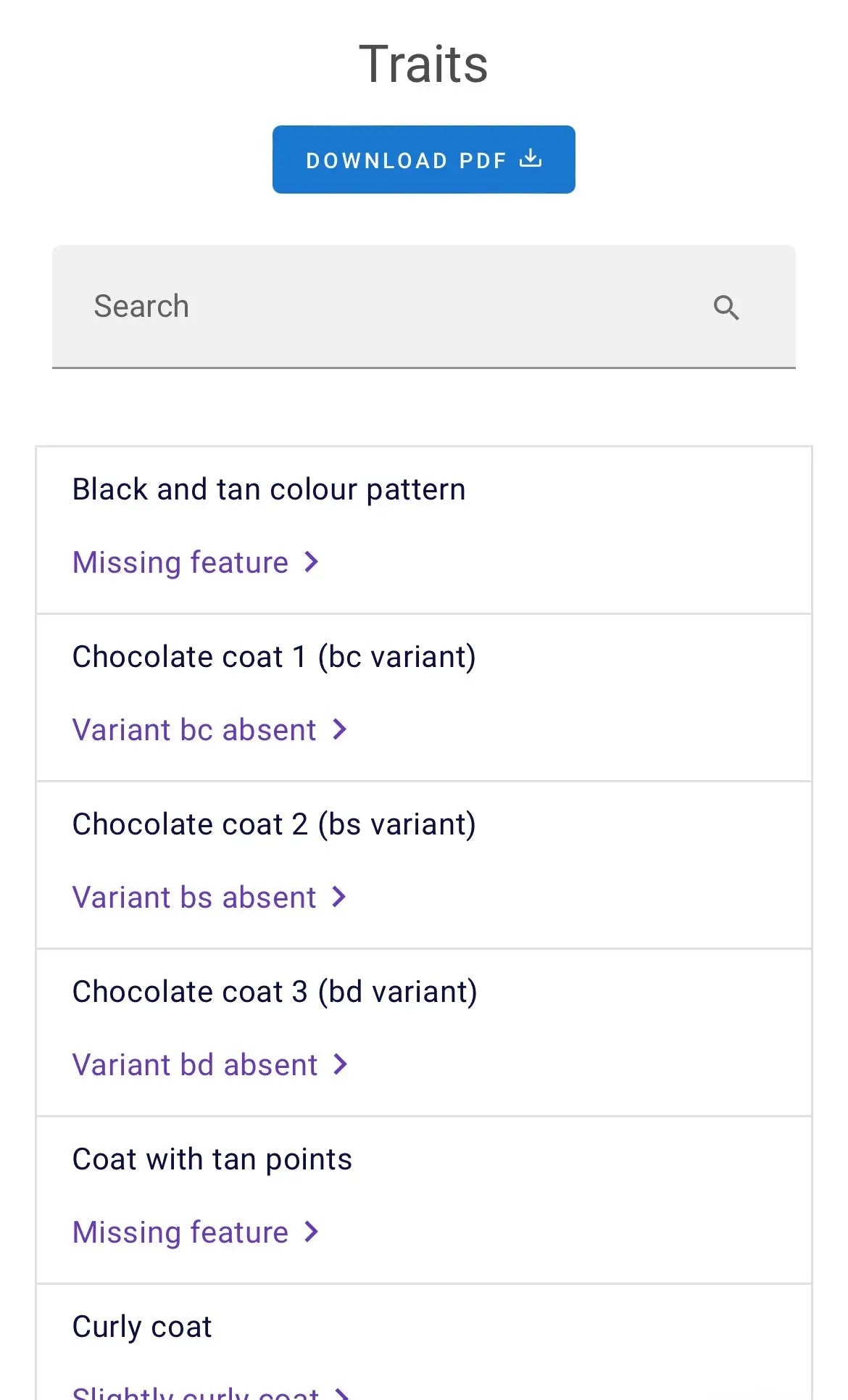Focus the Search input field
Image resolution: width=848 pixels, height=1400 pixels.
pyautogui.click(x=391, y=307)
